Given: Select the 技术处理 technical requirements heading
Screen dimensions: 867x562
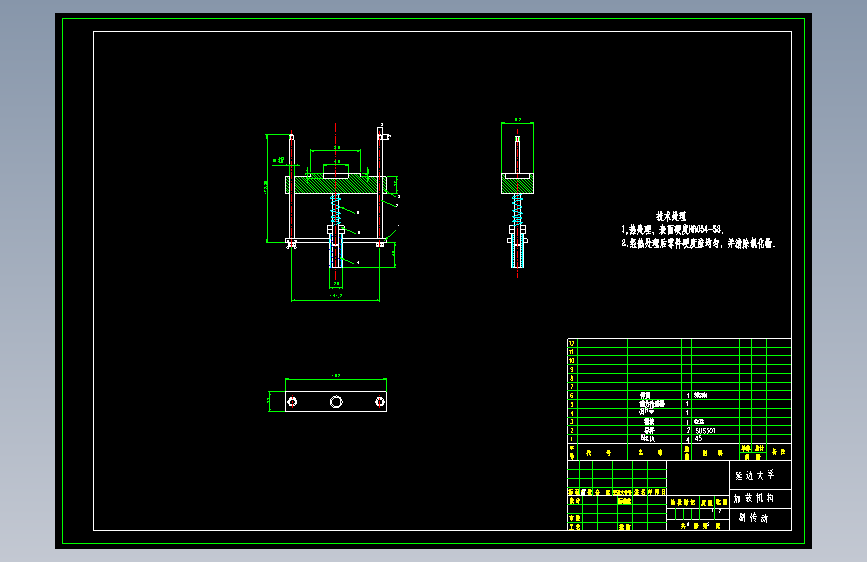Looking at the screenshot, I should coord(671,216).
